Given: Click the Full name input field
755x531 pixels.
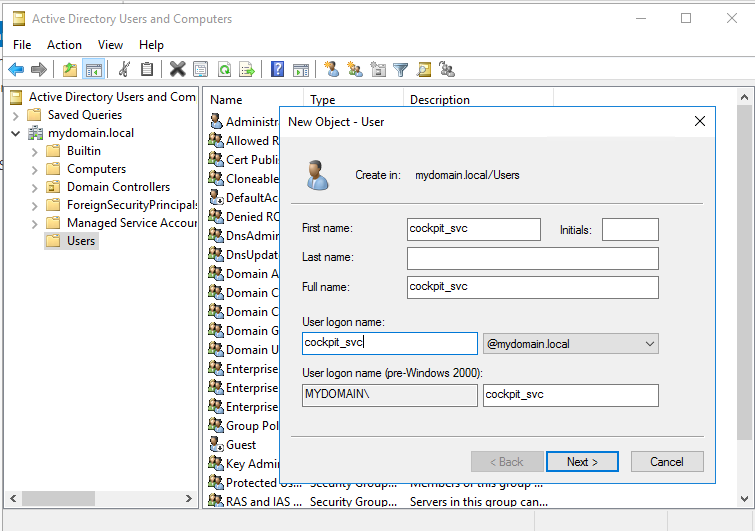Looking at the screenshot, I should coord(533,287).
